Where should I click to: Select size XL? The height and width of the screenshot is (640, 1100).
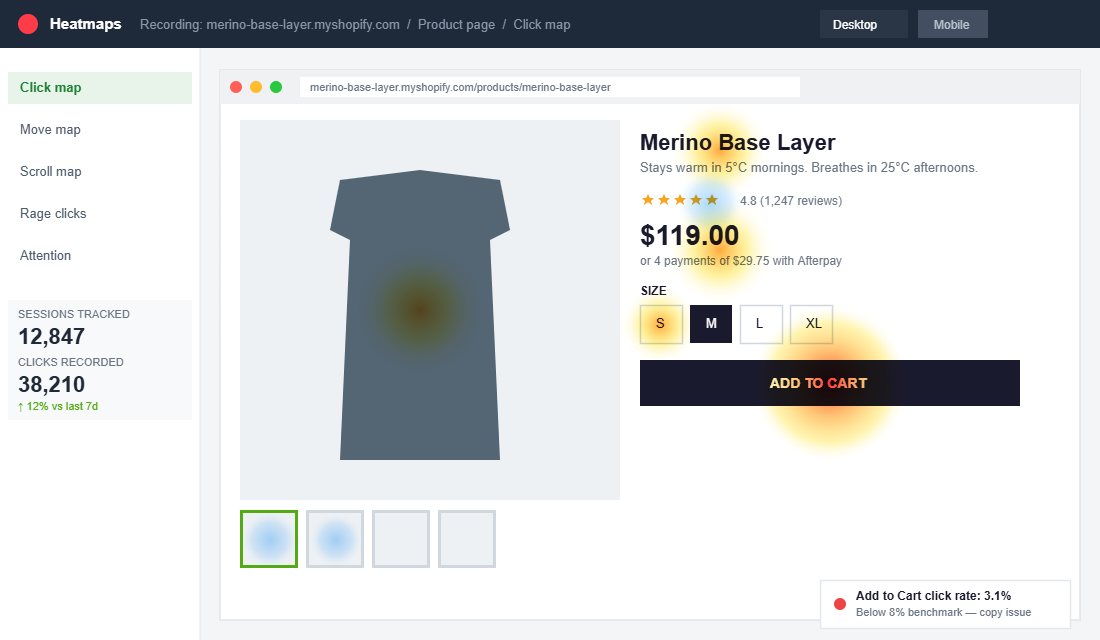pos(811,323)
